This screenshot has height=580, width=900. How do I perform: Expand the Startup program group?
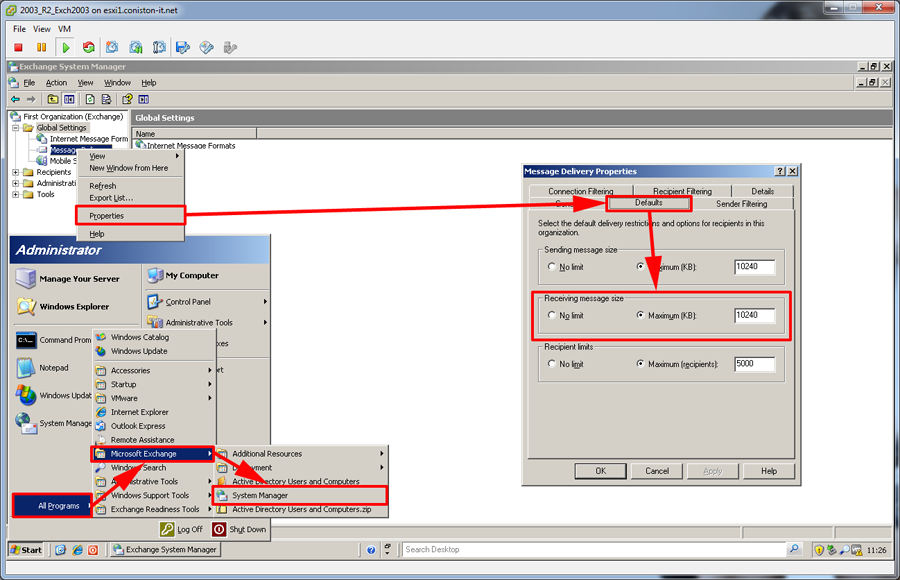154,384
